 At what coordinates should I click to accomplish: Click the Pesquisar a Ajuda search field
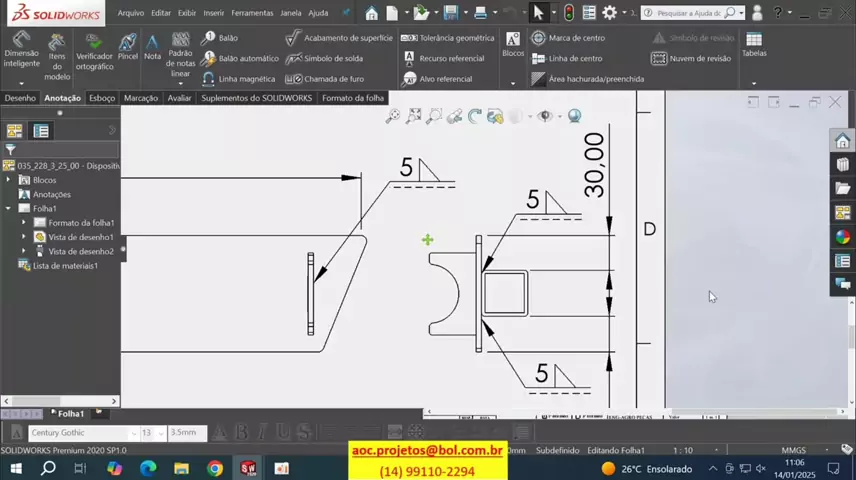tap(688, 13)
